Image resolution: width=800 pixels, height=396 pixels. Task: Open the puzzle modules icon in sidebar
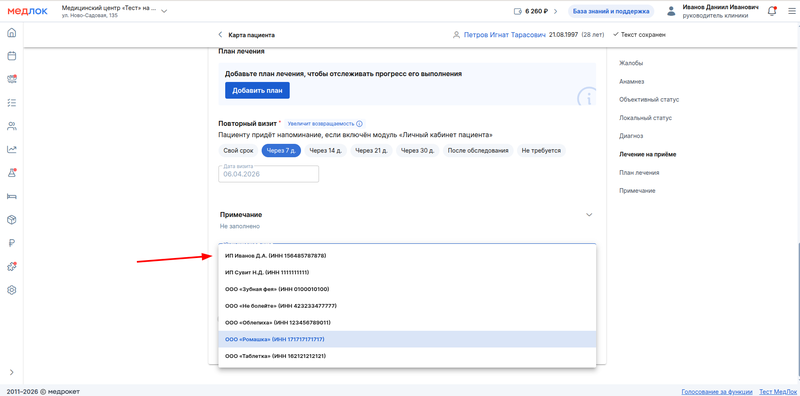12,266
